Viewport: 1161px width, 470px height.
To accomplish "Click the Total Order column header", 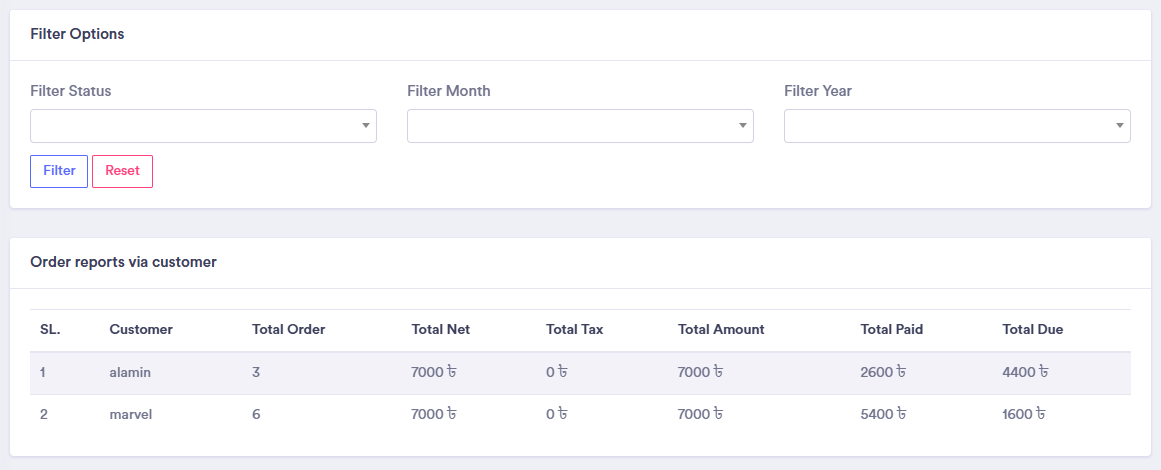I will (288, 330).
